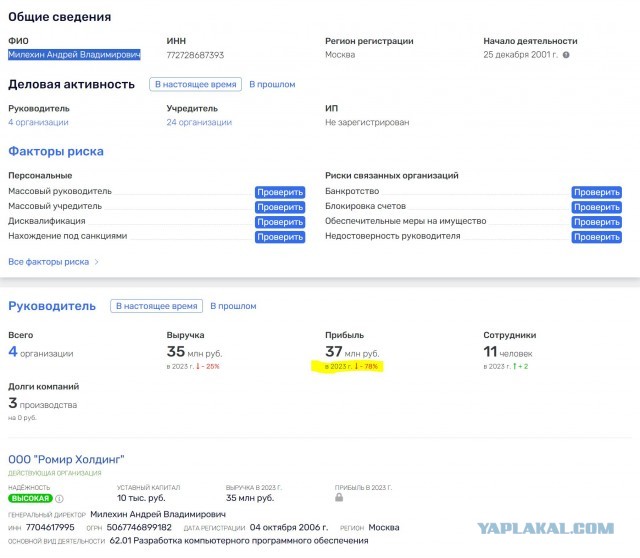
Task: Check Банкротство risk factor
Action: (597, 192)
